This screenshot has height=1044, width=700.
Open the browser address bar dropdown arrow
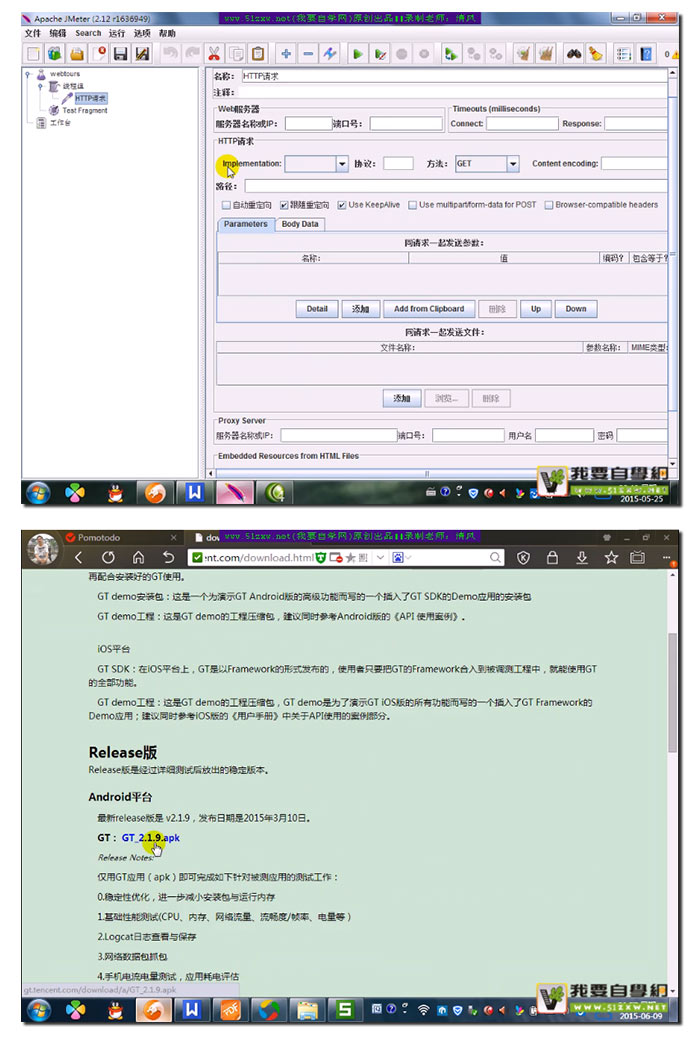click(x=380, y=557)
